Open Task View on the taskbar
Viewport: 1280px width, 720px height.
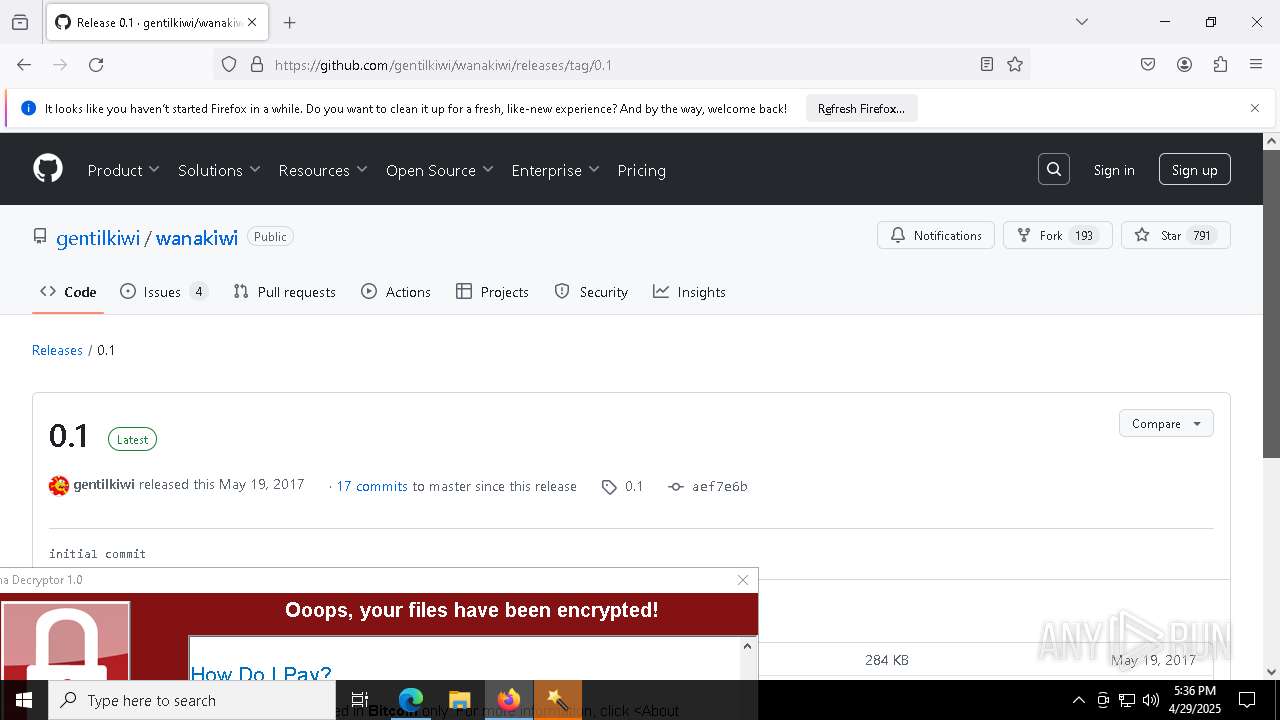360,700
